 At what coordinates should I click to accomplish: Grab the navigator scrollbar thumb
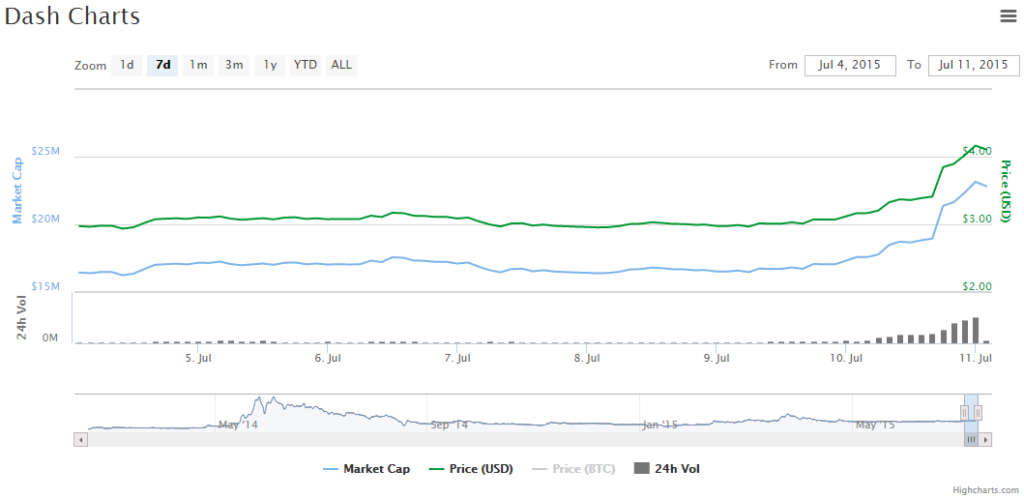(x=971, y=440)
